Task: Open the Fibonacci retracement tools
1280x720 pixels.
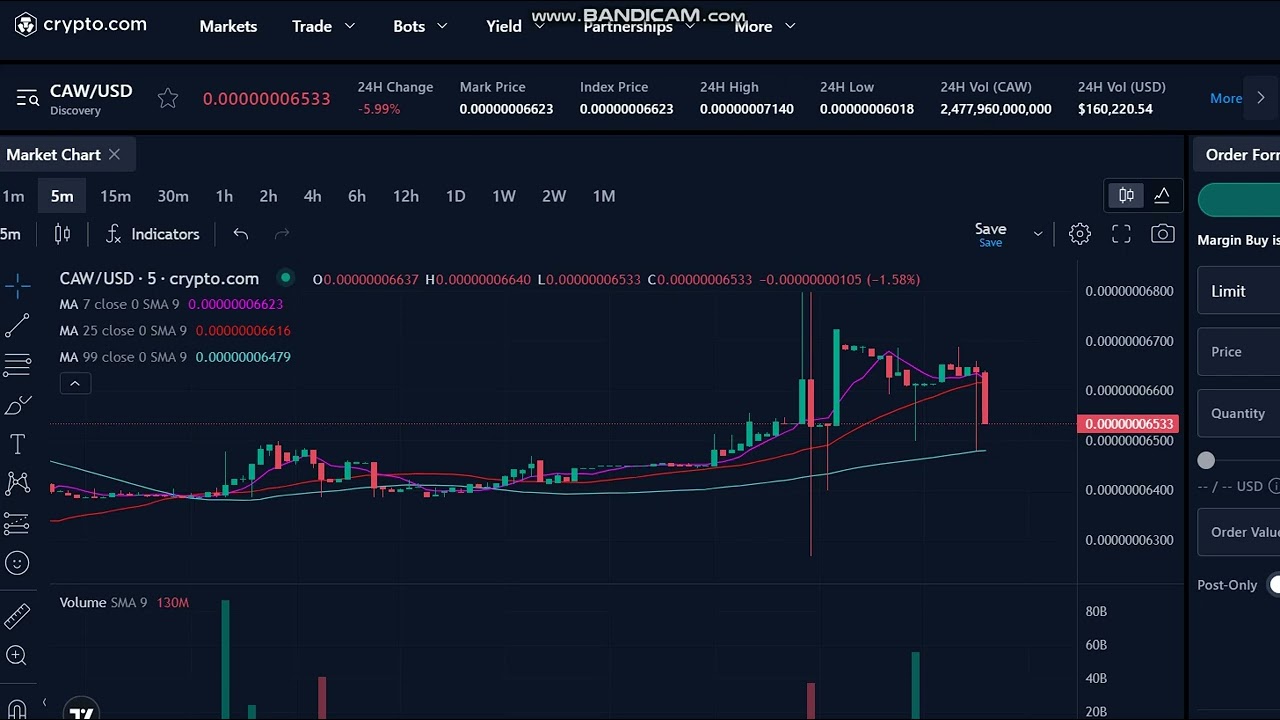Action: tap(17, 365)
